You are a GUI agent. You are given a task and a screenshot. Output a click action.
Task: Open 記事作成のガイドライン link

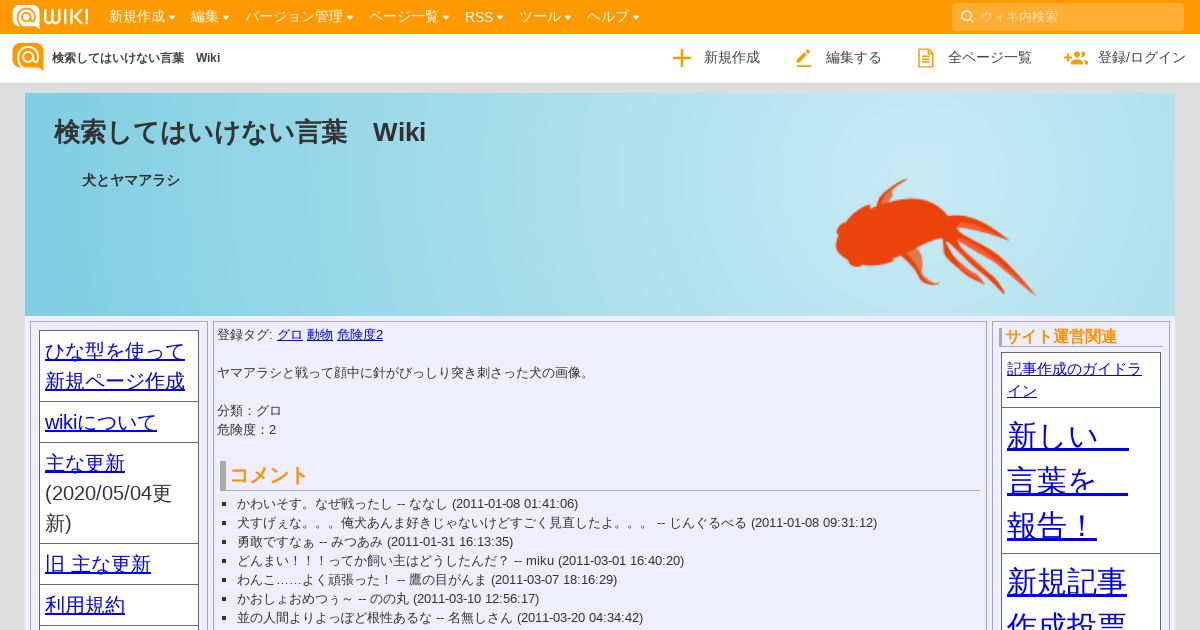[x=1074, y=380]
